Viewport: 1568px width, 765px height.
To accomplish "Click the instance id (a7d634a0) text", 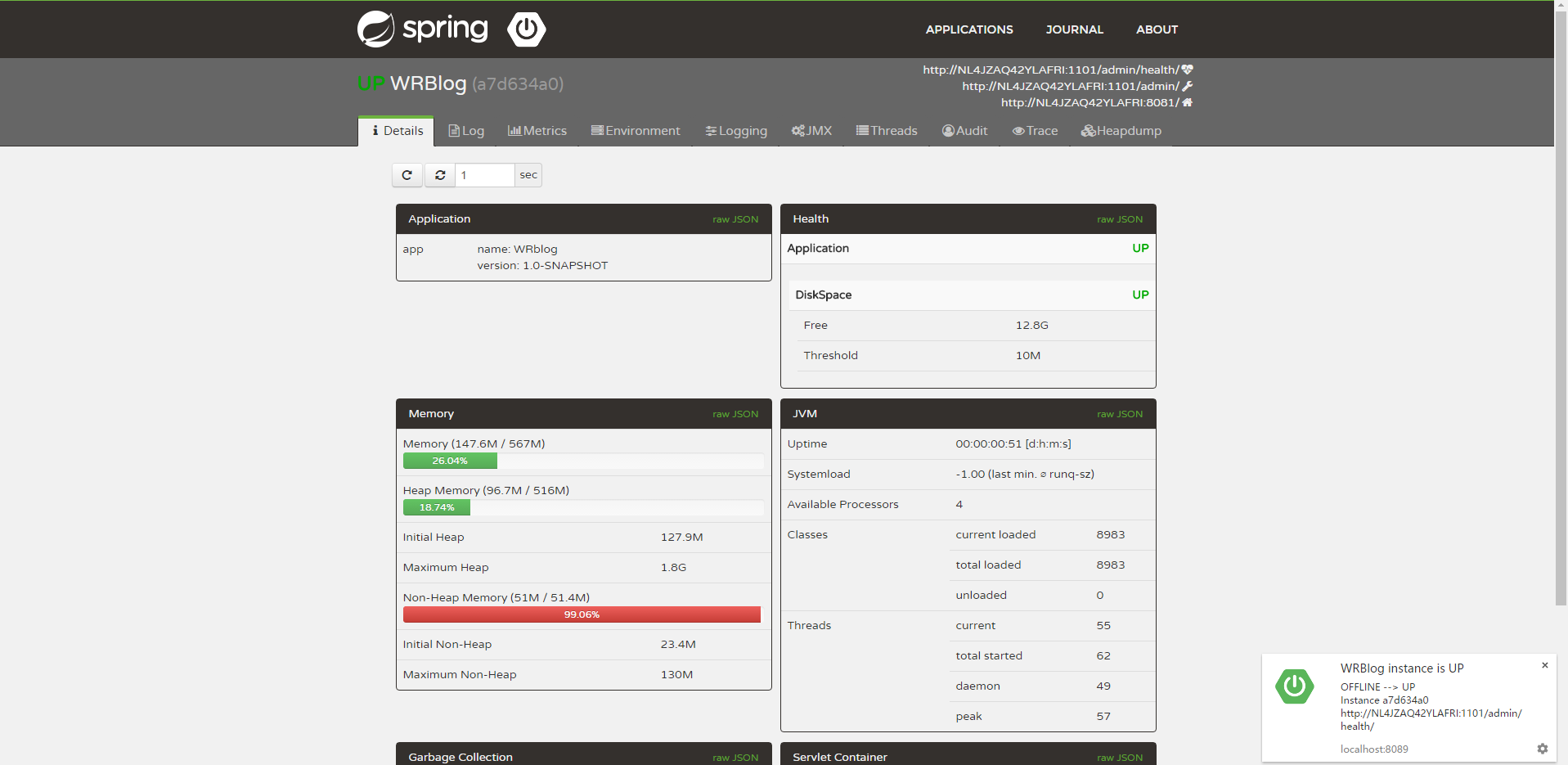I will (x=518, y=83).
